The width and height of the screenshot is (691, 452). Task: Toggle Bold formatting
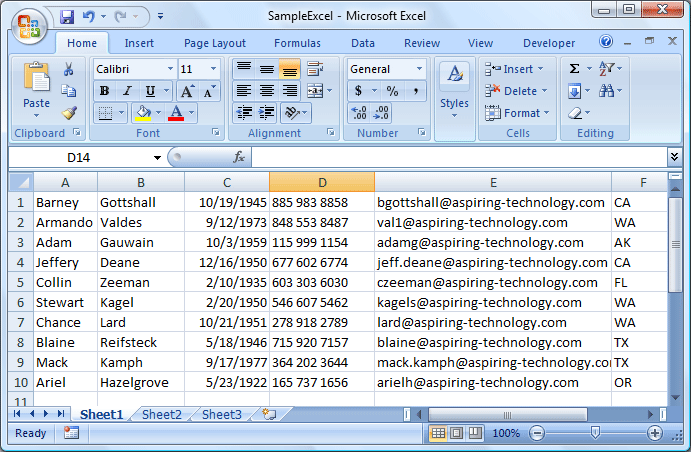point(104,91)
